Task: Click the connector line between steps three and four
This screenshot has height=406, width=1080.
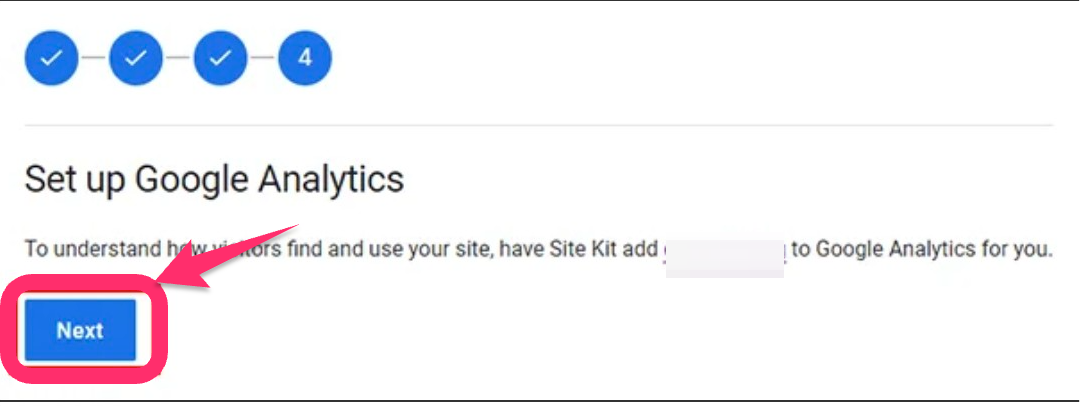Action: coord(262,58)
